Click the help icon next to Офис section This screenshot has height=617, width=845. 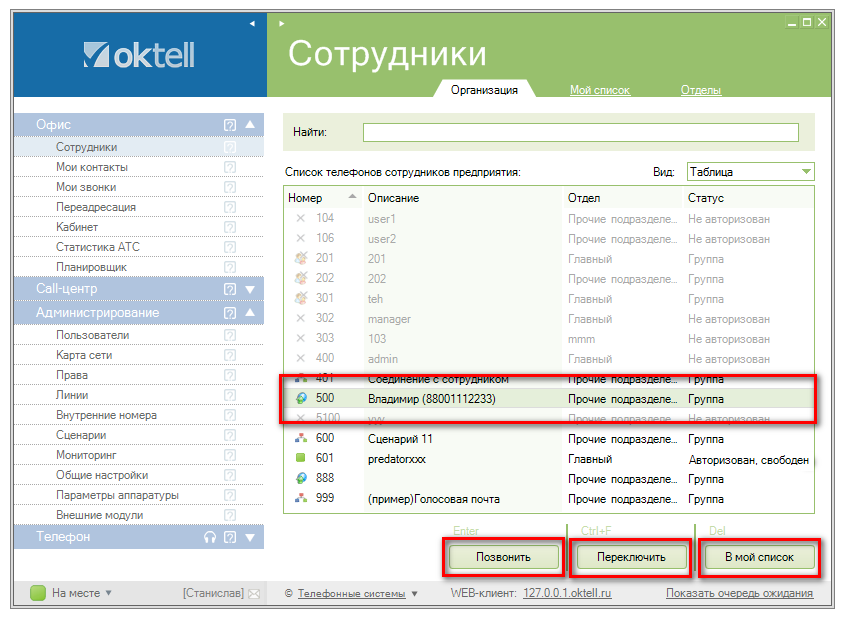[x=230, y=125]
